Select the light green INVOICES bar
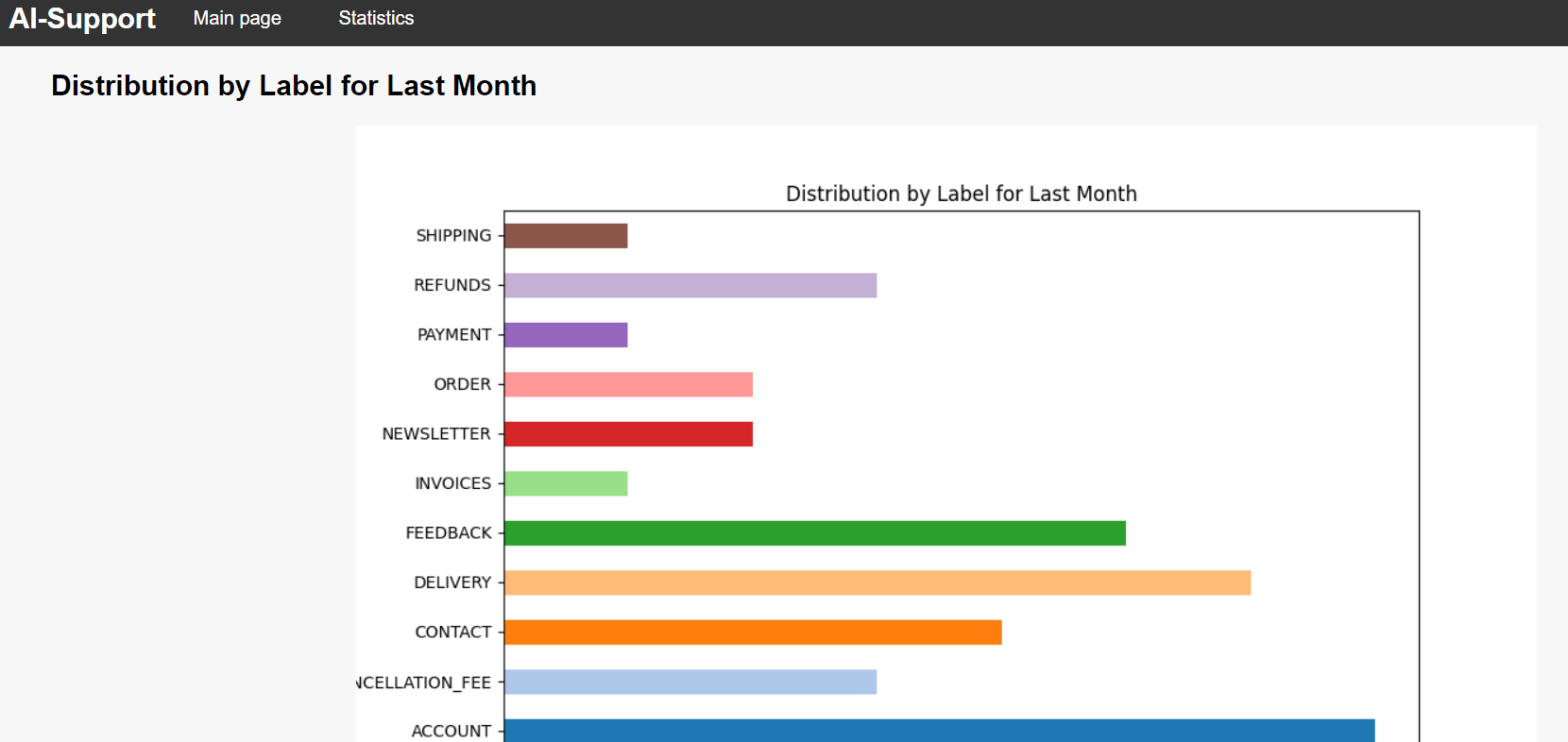The image size is (1568, 742). (x=566, y=483)
